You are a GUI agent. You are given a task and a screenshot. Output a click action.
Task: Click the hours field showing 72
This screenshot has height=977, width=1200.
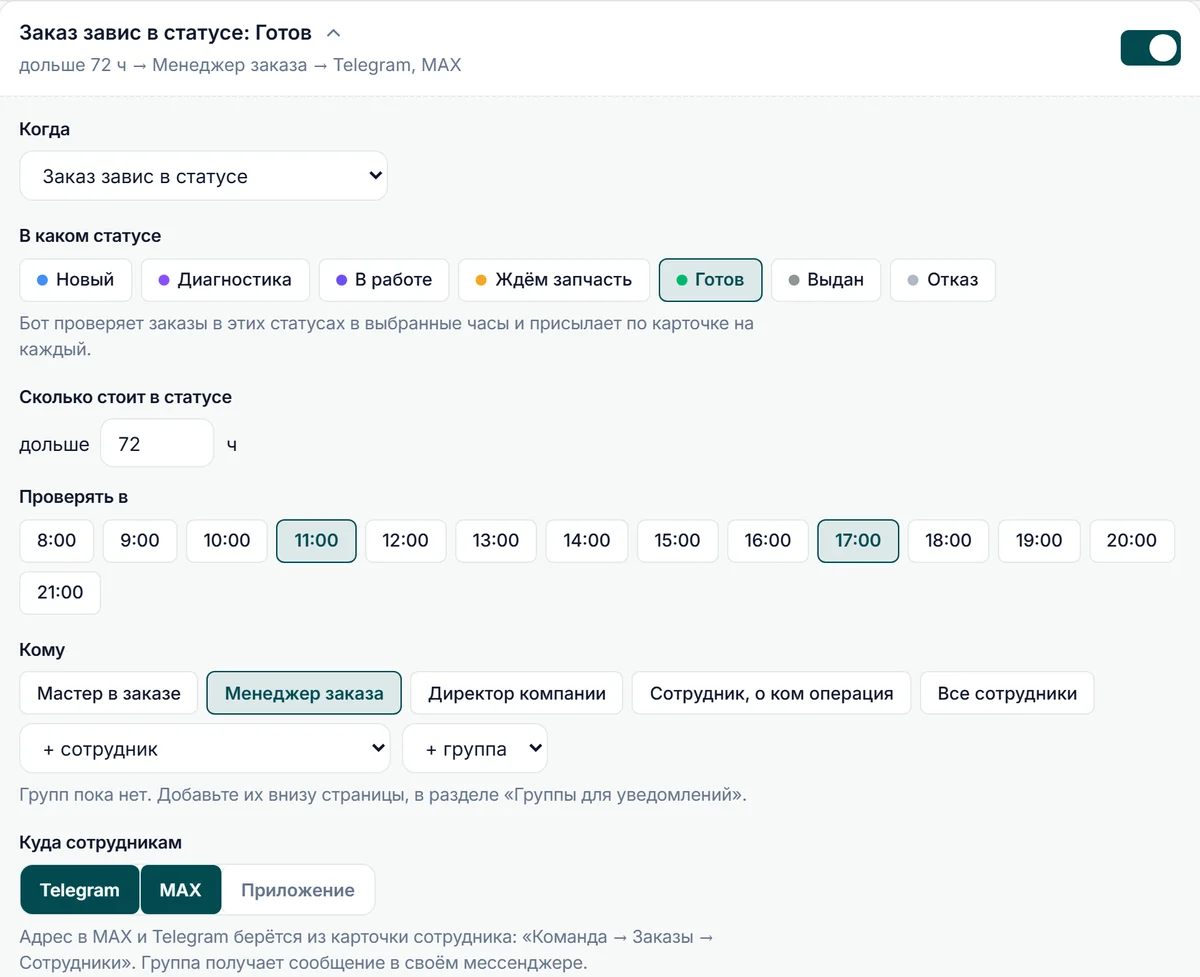coord(157,443)
